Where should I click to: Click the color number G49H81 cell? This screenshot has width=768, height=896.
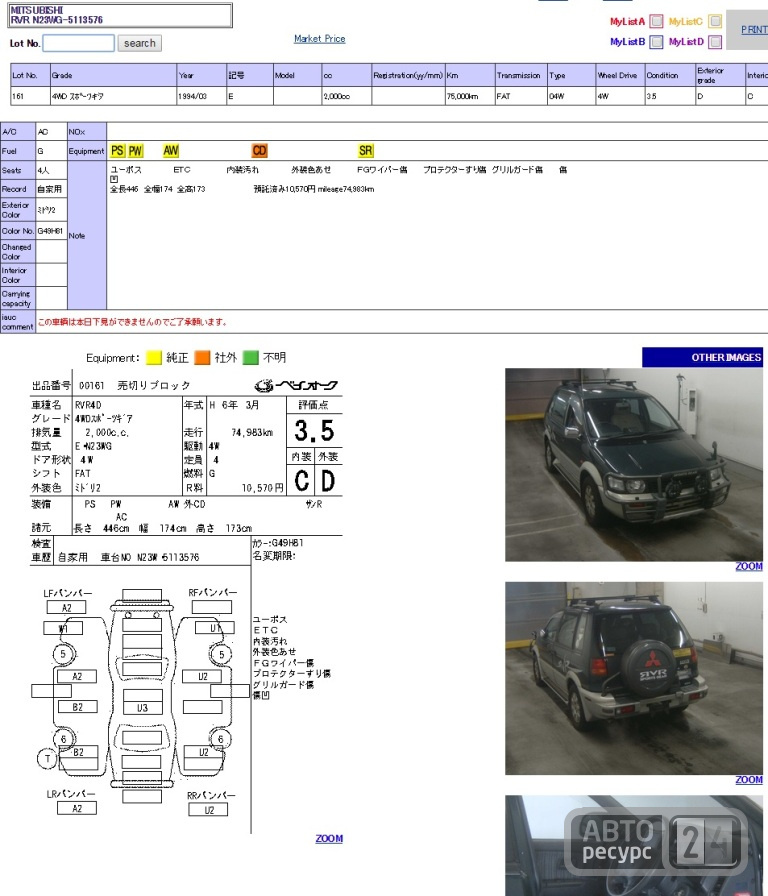pos(51,231)
